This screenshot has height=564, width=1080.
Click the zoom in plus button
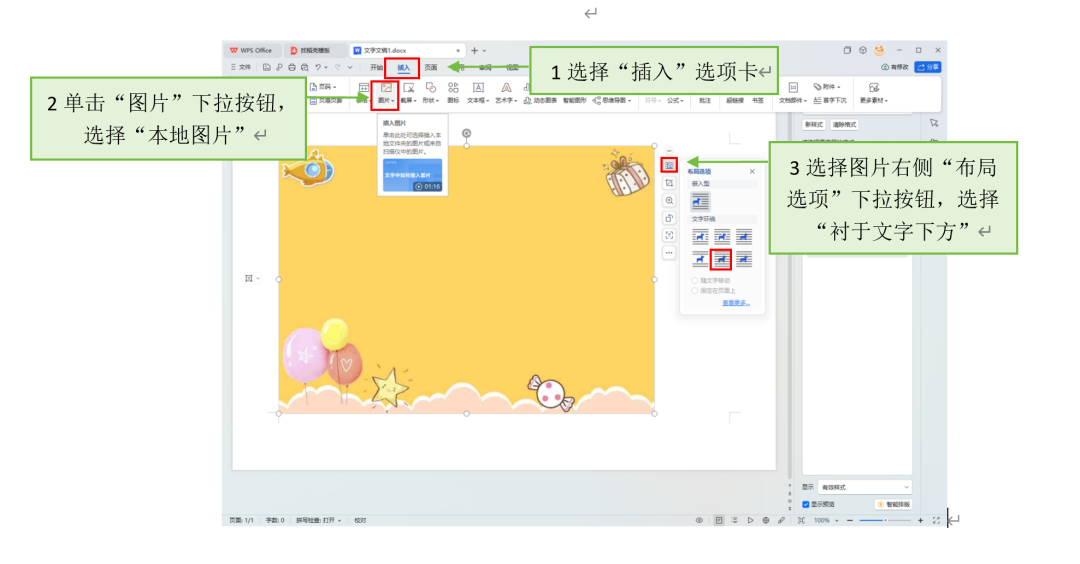click(920, 521)
